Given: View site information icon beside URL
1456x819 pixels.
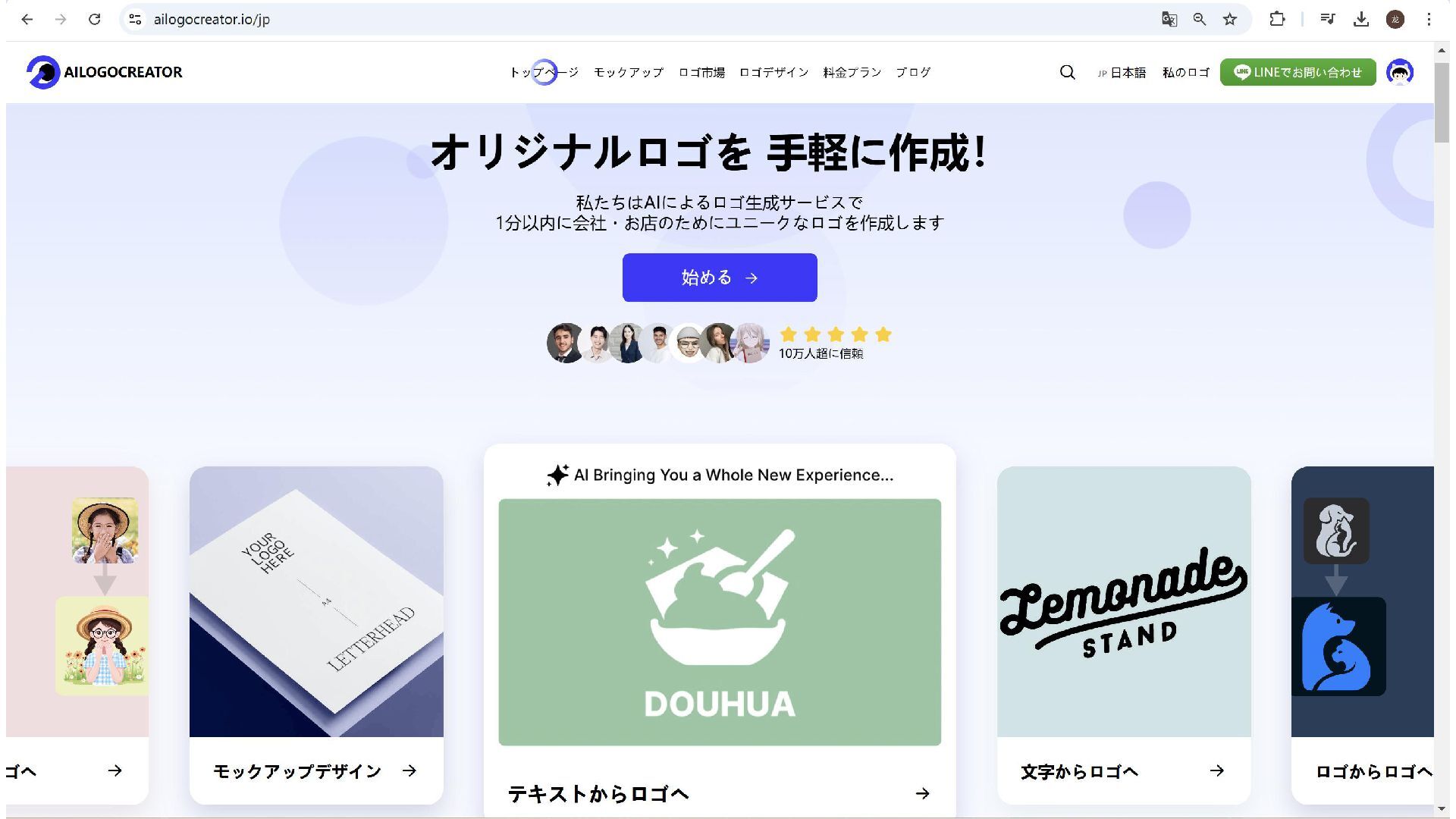Looking at the screenshot, I should point(135,19).
